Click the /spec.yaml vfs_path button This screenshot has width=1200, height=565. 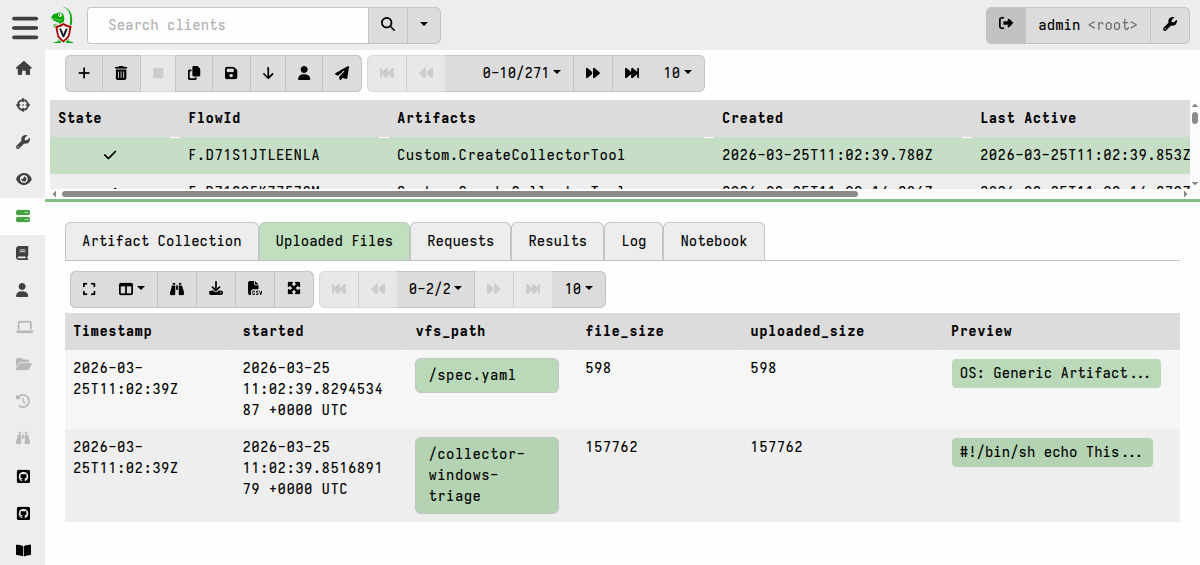coord(487,375)
